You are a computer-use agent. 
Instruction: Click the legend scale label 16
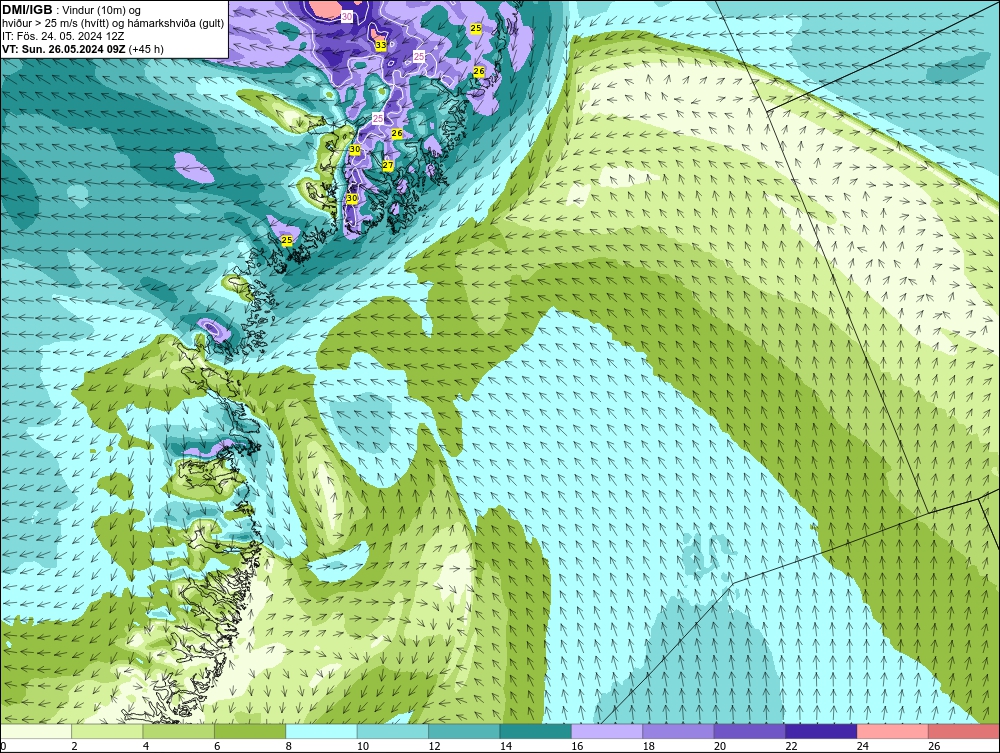click(x=577, y=746)
